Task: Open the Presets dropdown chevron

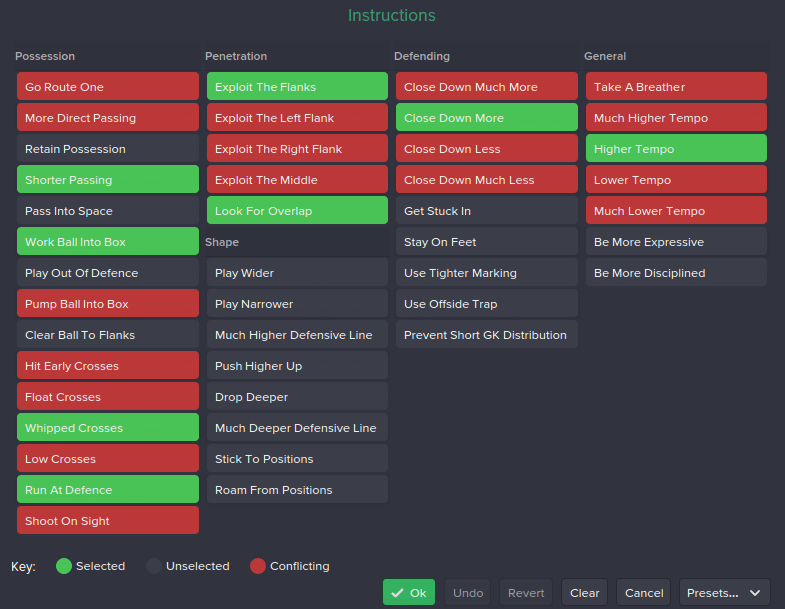Action: pos(755,593)
